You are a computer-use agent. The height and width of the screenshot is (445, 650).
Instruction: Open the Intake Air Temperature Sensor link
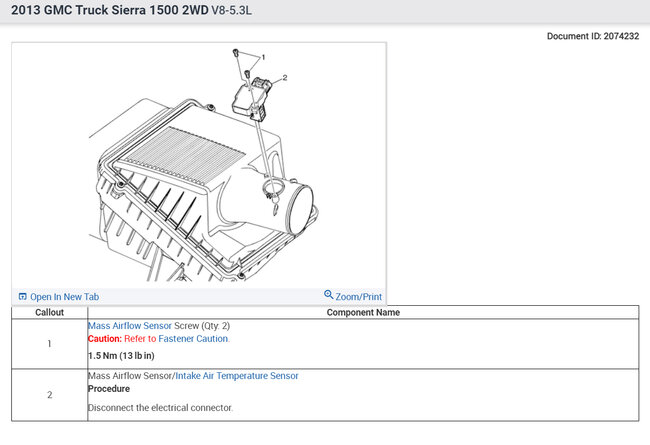pyautogui.click(x=237, y=376)
